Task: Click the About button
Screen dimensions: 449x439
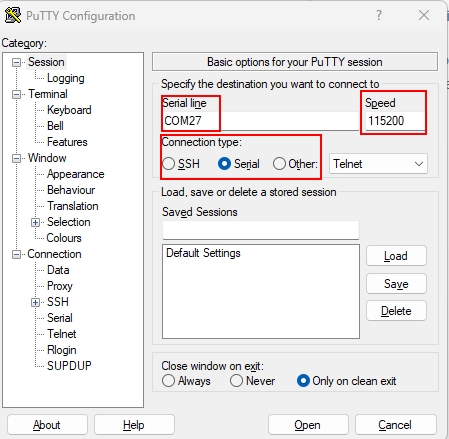Action: [x=47, y=425]
